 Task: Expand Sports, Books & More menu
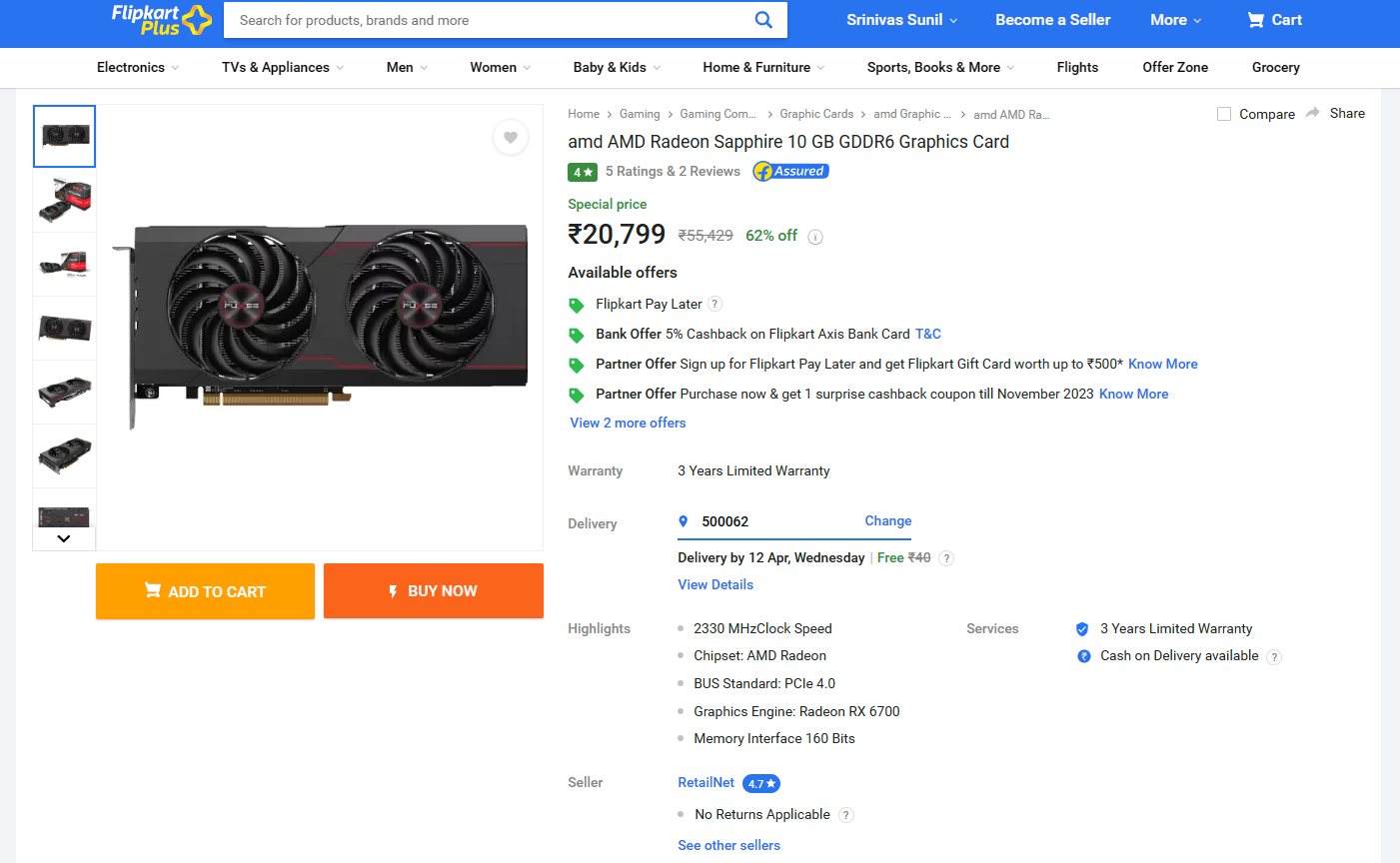point(941,67)
